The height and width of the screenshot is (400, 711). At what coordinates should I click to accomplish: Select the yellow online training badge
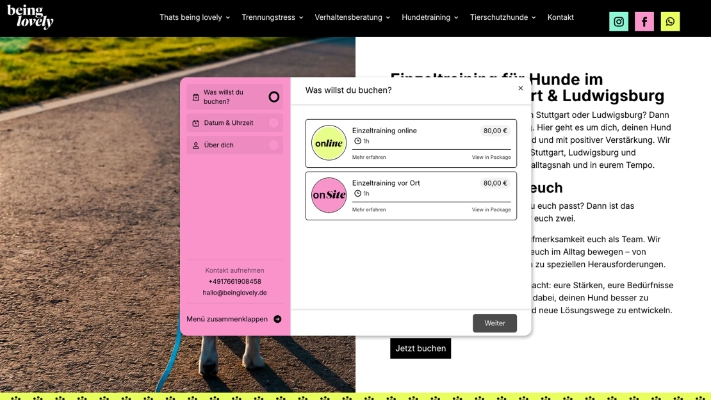328,143
